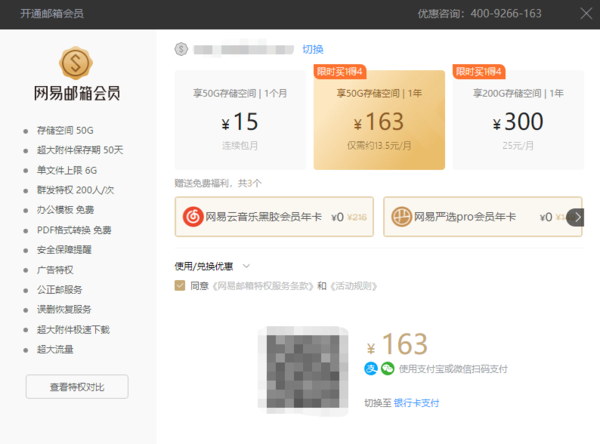Click 切换 to switch account

(x=313, y=49)
